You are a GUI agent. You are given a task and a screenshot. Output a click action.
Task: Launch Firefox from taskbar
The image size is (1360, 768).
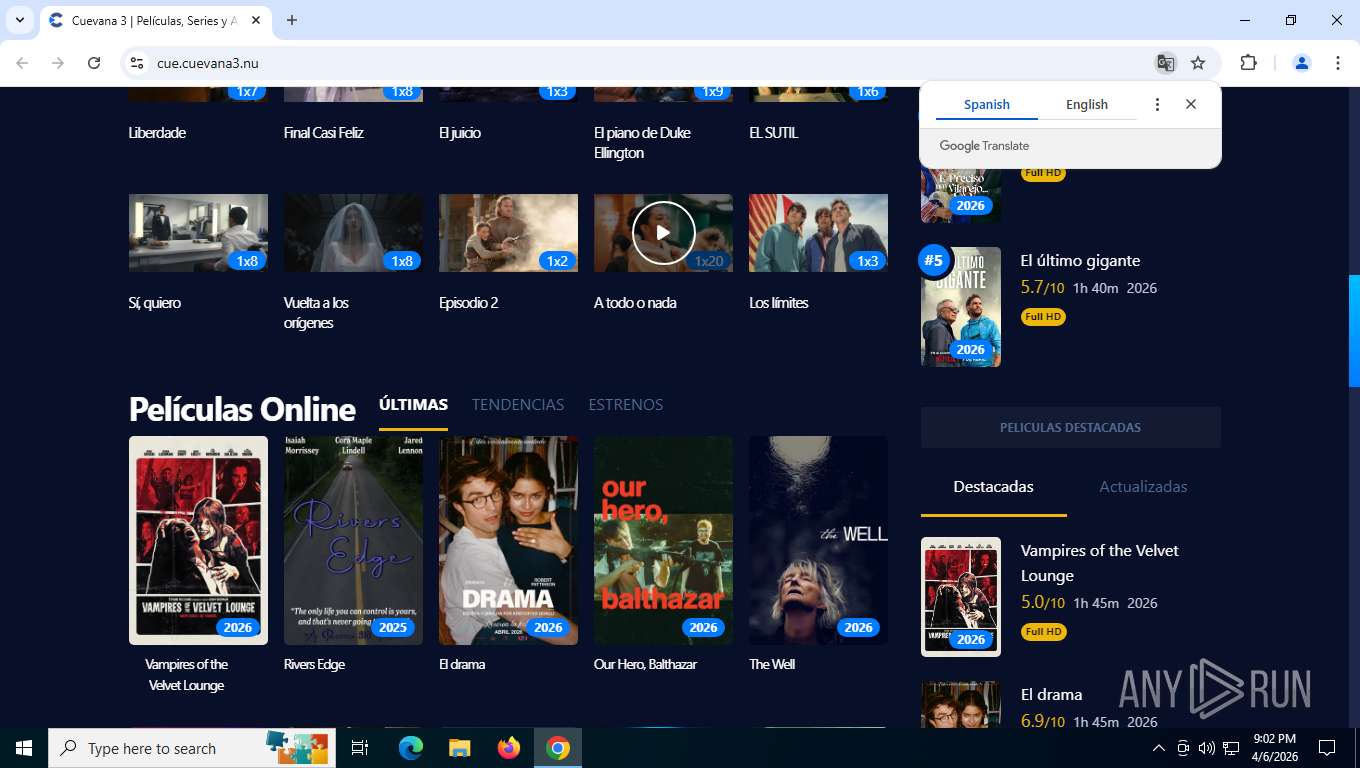click(x=509, y=748)
